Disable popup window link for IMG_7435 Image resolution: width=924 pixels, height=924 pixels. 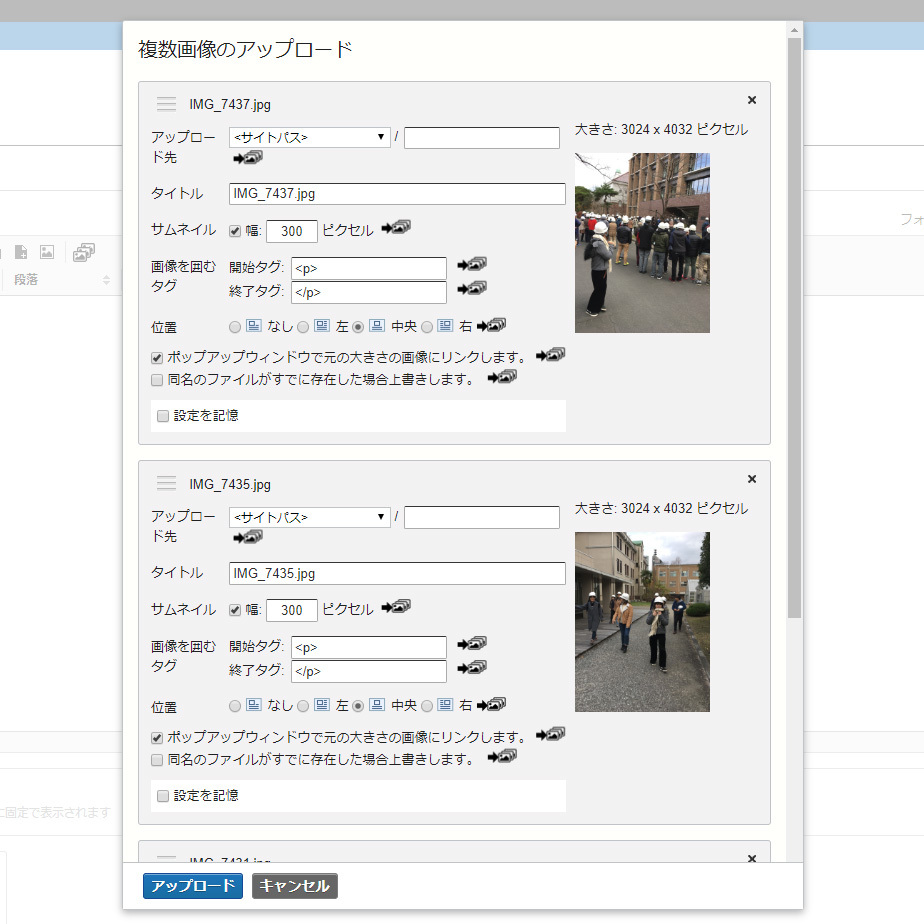coord(157,737)
